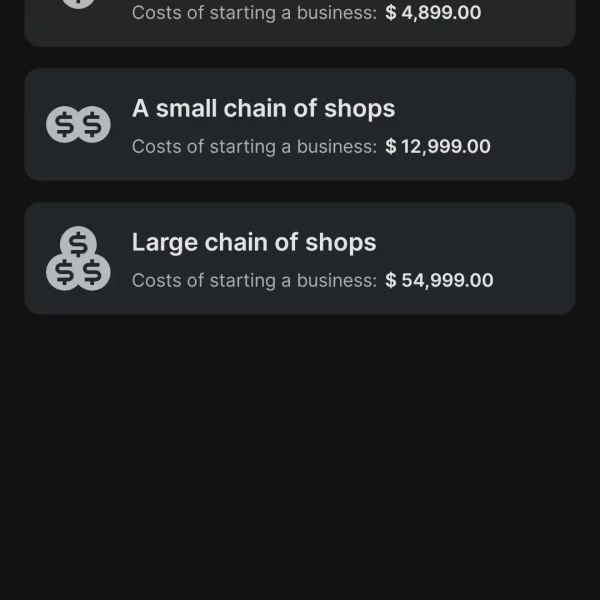Click the large chain "Costs of starting a business" label
The image size is (600, 600).
click(255, 281)
